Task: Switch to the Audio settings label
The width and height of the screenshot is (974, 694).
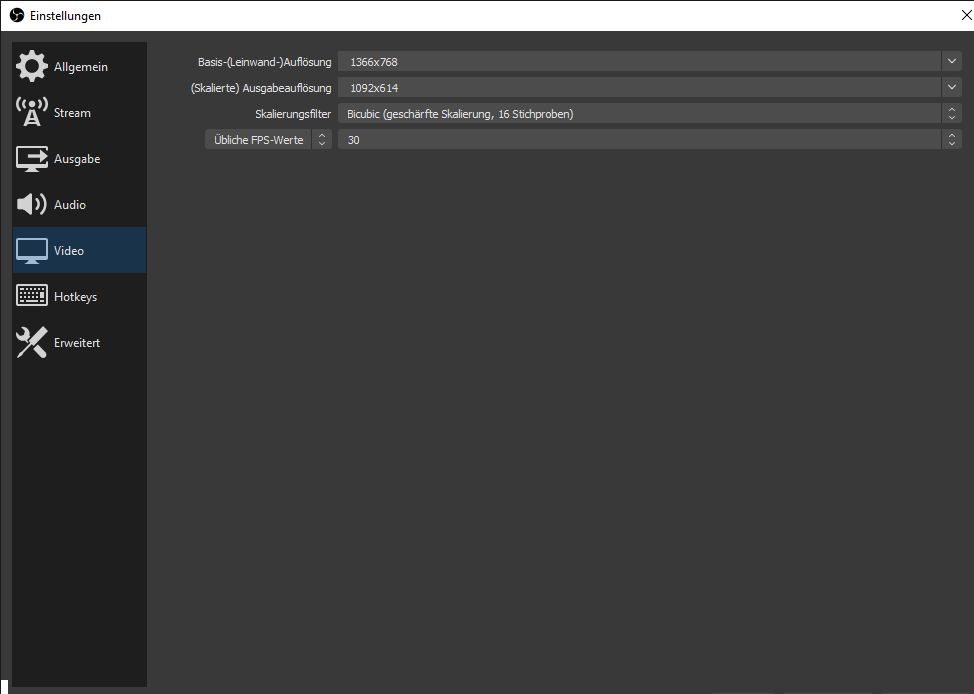Action: [x=70, y=205]
